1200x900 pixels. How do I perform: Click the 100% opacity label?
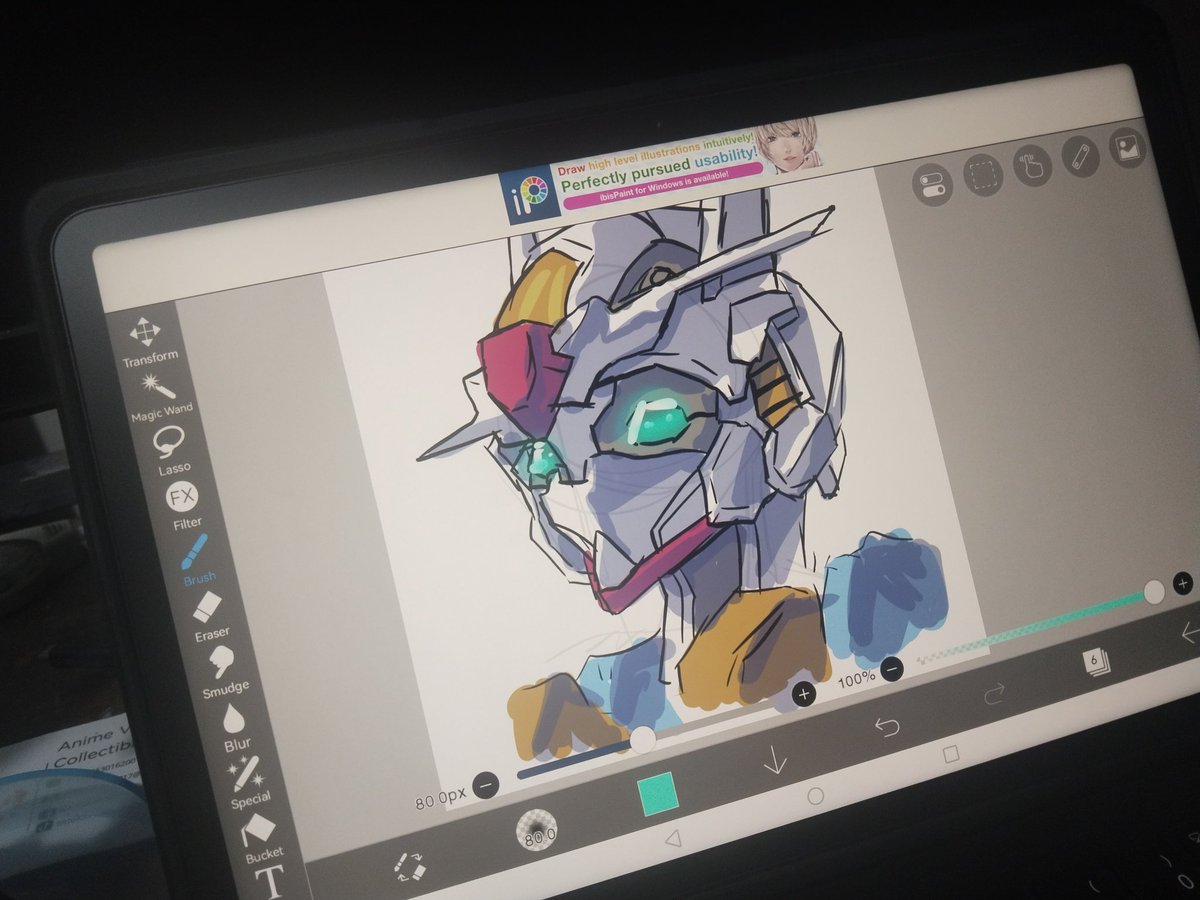pos(856,680)
